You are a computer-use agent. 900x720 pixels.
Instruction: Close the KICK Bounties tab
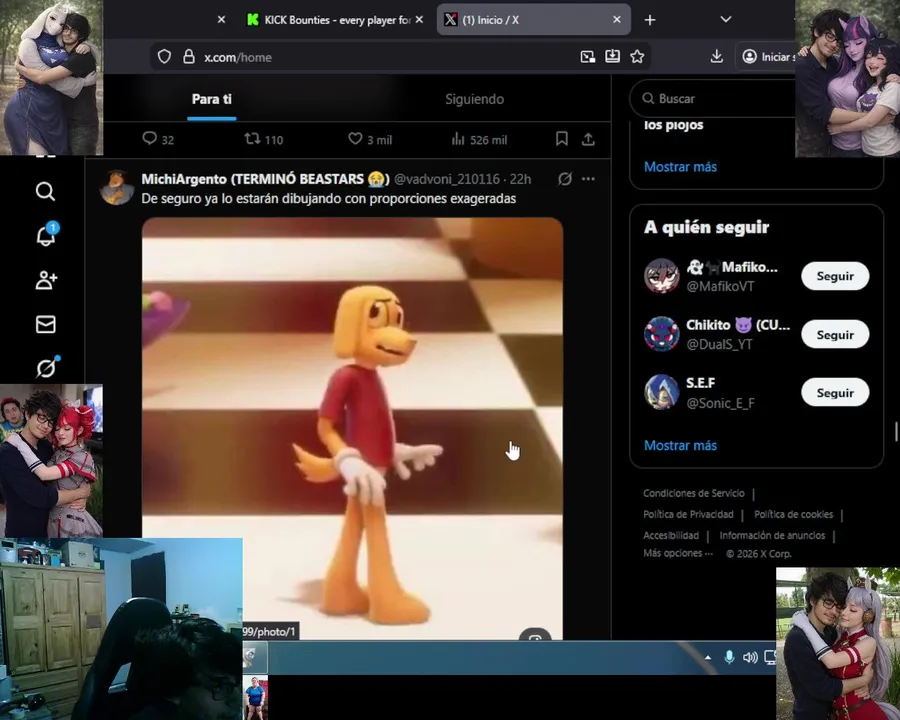pyautogui.click(x=420, y=20)
